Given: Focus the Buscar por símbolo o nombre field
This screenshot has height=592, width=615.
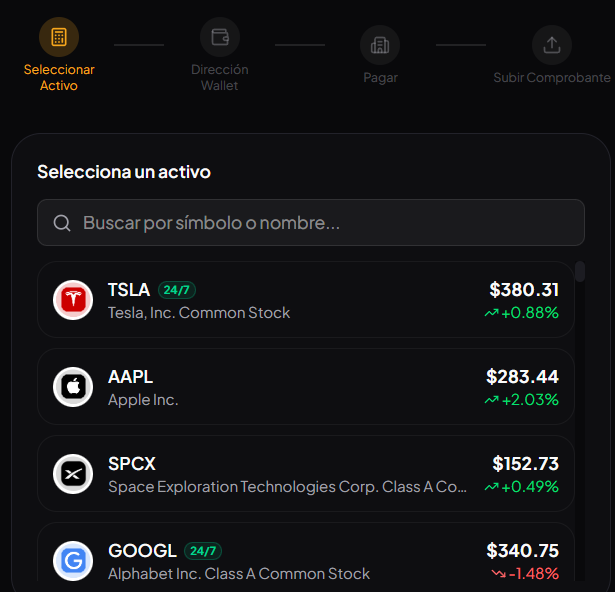Looking at the screenshot, I should point(311,222).
